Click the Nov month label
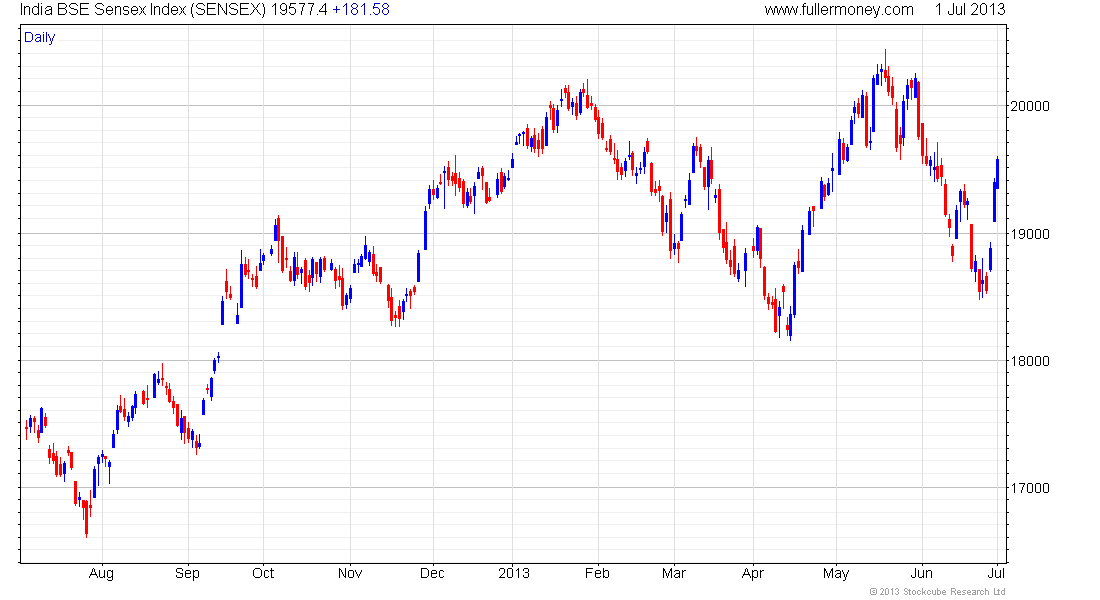1100x600 pixels. coord(350,573)
